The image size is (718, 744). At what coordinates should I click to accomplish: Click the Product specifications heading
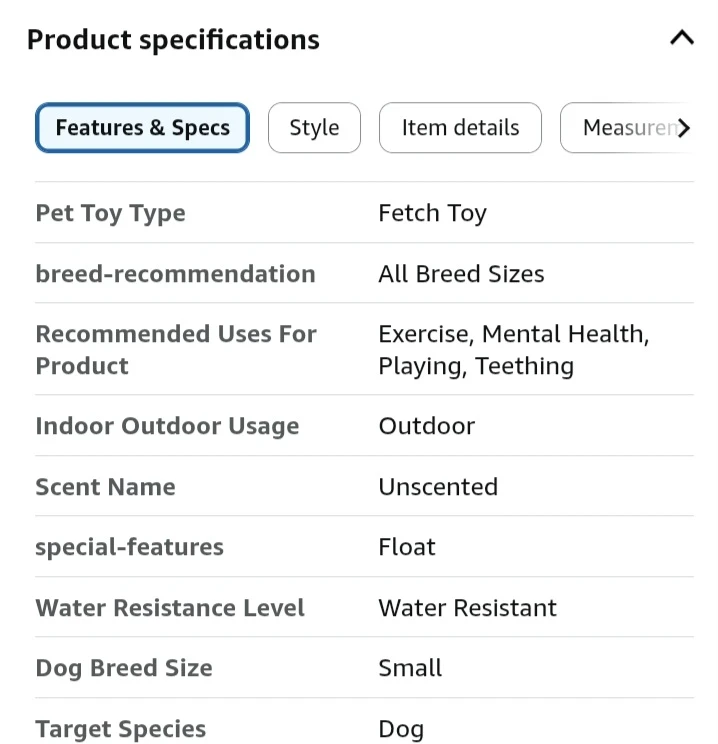pyautogui.click(x=173, y=40)
